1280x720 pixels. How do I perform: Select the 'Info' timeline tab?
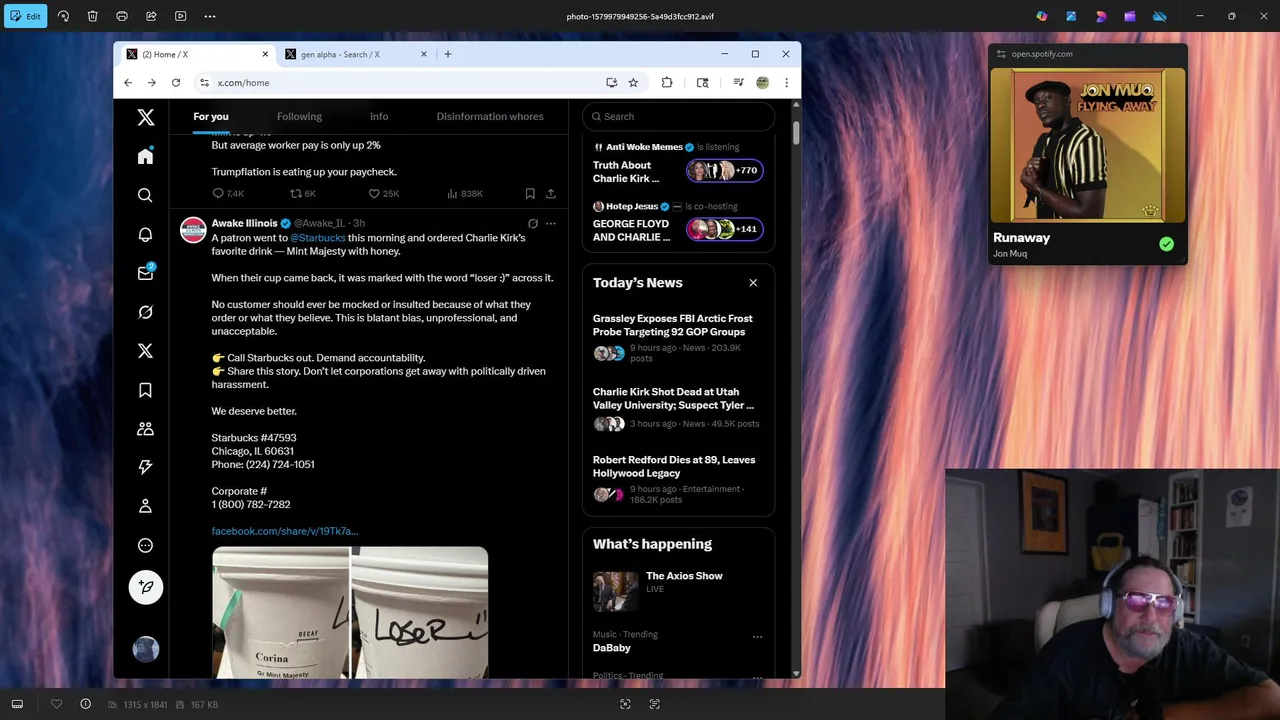[379, 116]
